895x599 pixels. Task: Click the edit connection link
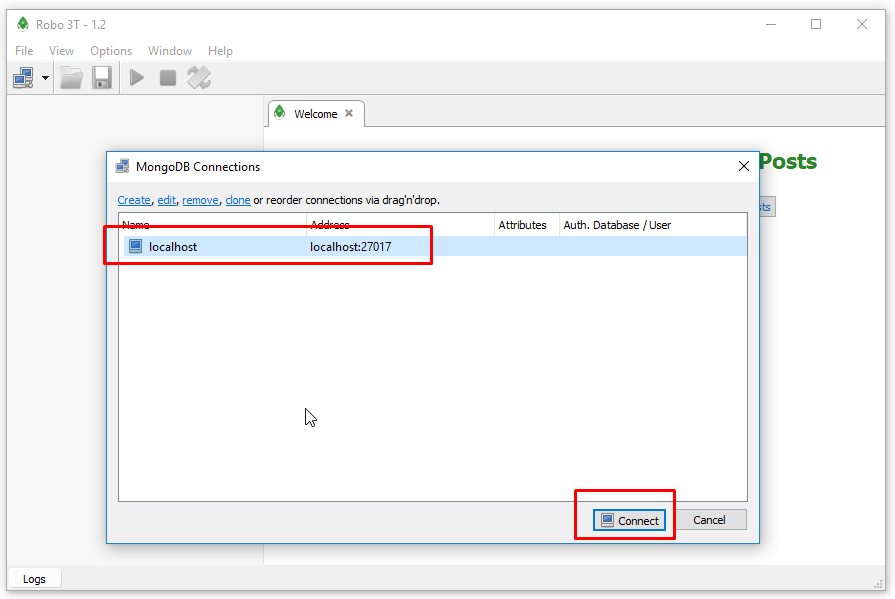coord(166,200)
